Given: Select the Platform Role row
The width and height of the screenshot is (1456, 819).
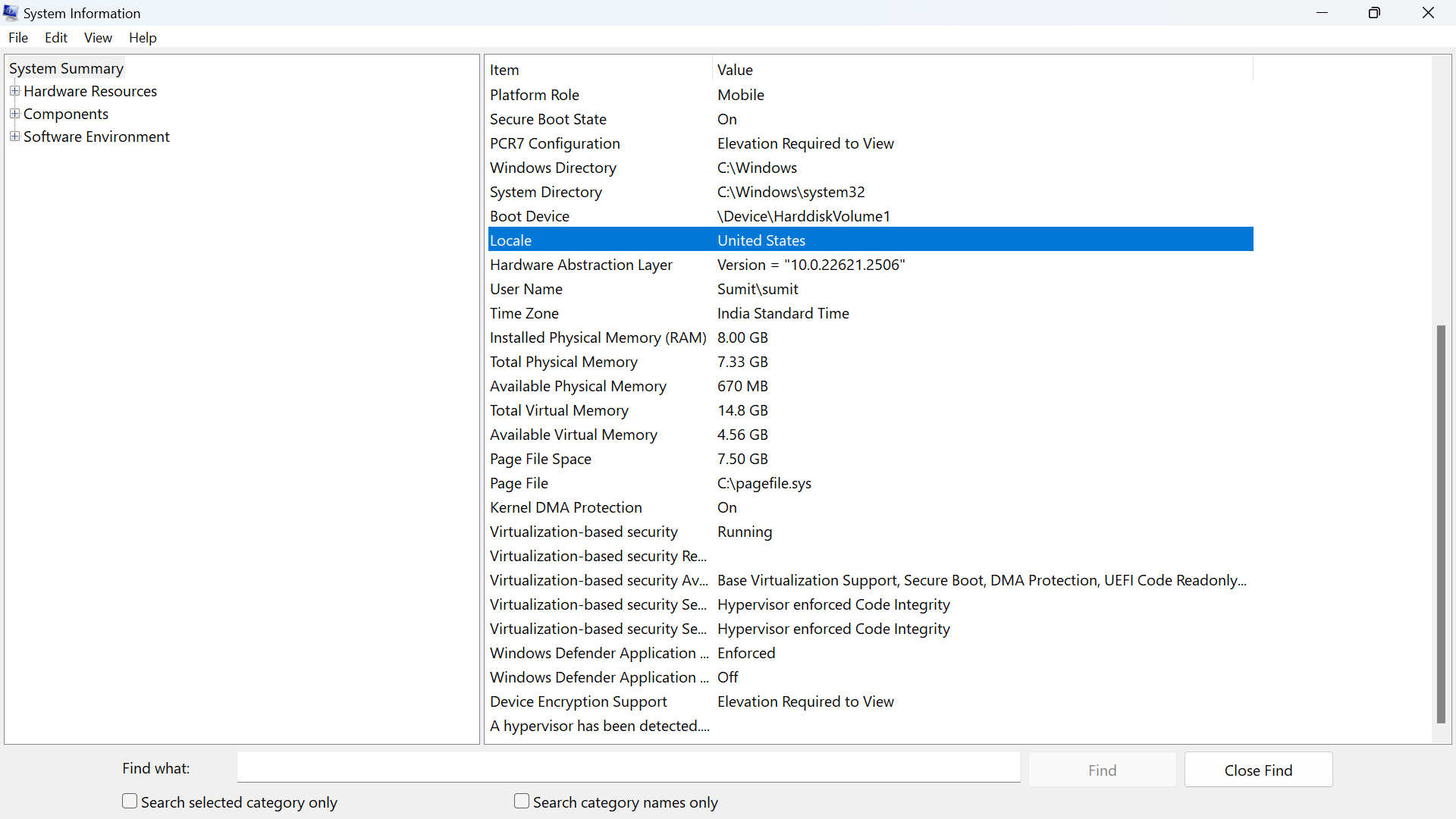Looking at the screenshot, I should coord(871,95).
